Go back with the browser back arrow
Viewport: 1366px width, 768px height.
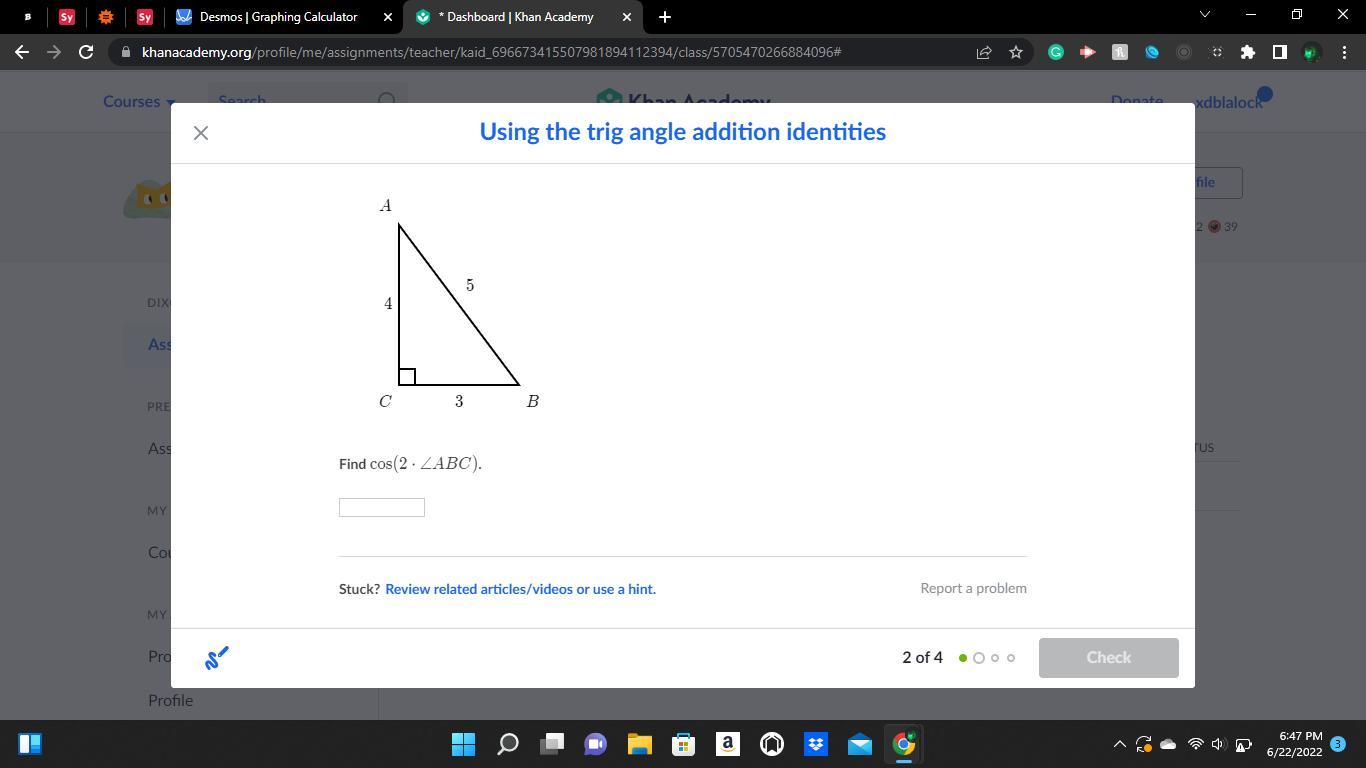pos(22,52)
